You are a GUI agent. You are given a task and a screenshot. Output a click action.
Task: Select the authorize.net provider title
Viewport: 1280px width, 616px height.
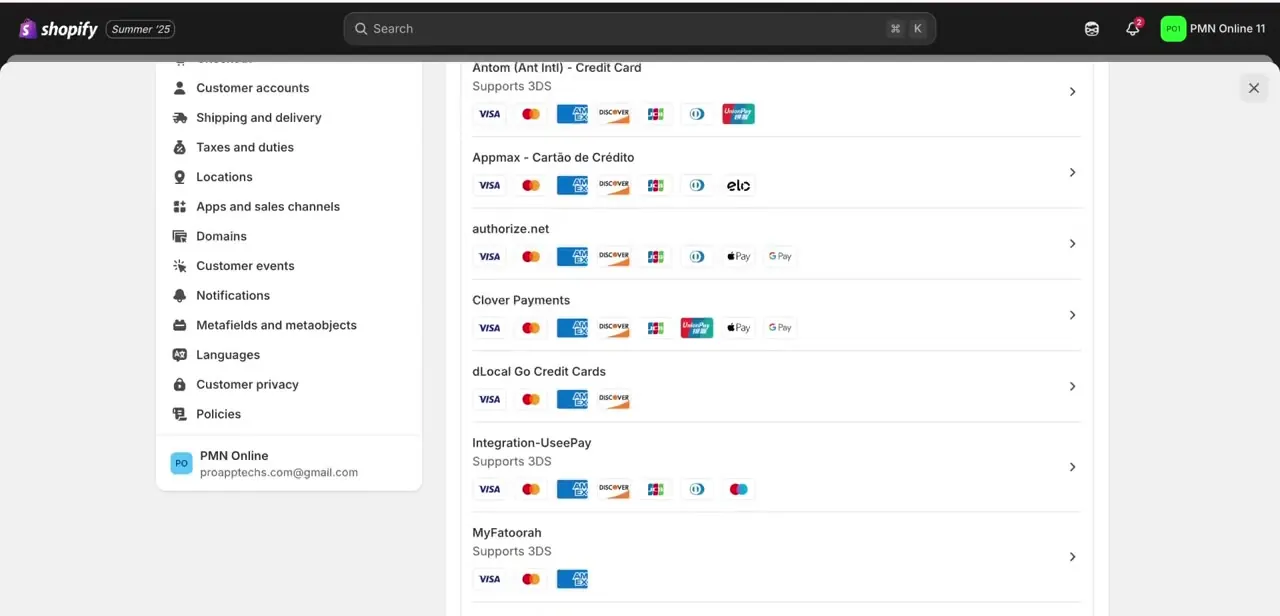tap(511, 229)
